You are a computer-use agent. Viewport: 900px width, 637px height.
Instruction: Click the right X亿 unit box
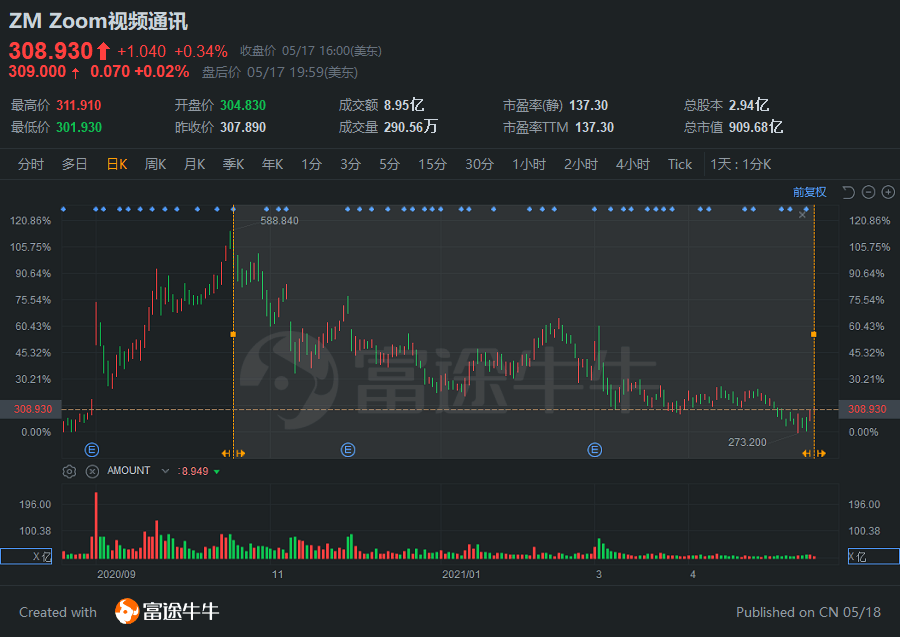[874, 556]
